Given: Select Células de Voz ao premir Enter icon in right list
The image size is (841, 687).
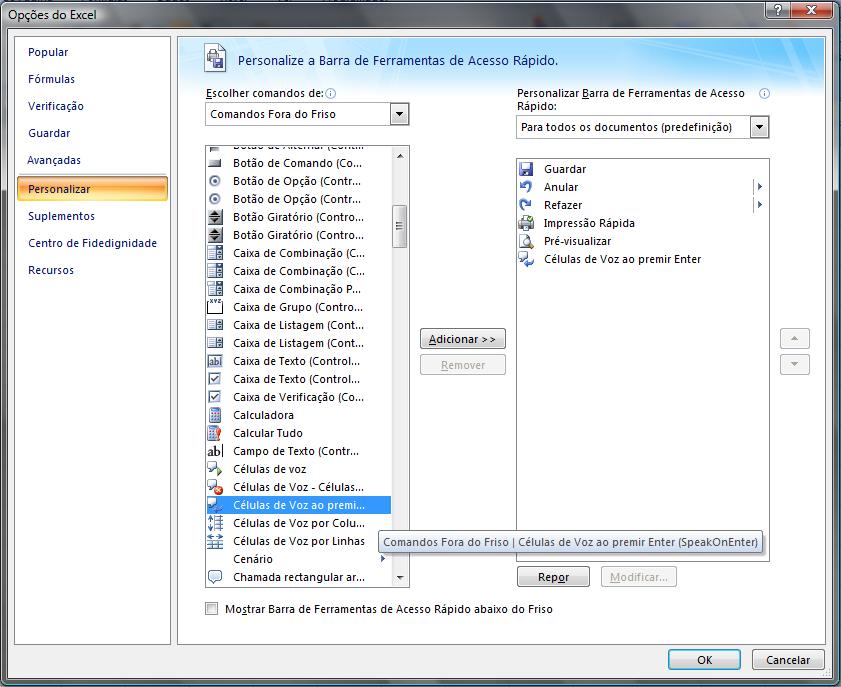Looking at the screenshot, I should pyautogui.click(x=526, y=259).
